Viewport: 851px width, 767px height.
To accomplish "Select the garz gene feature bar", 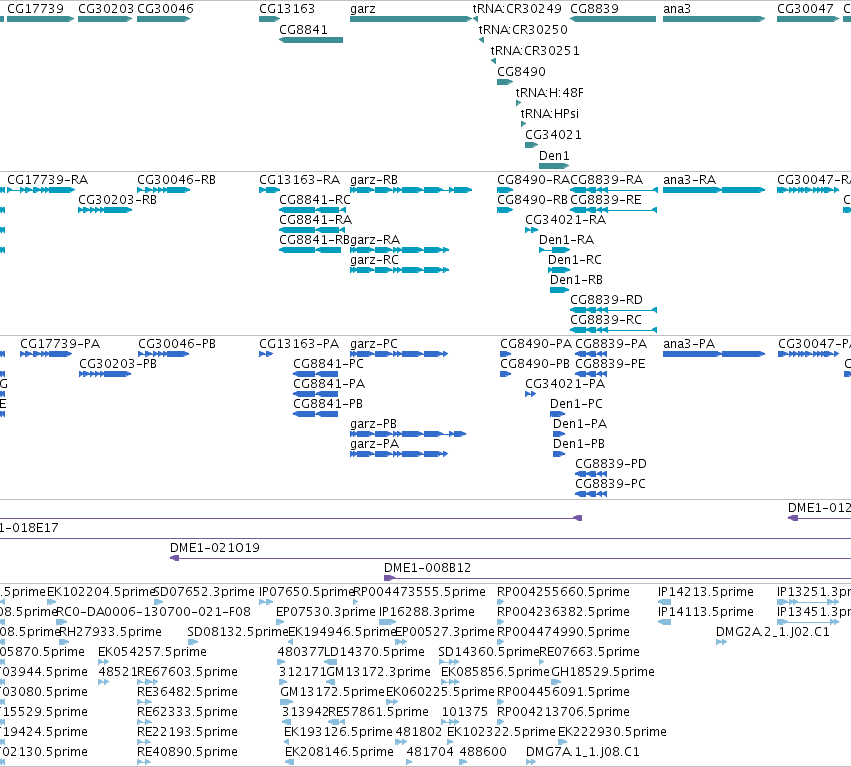I will click(x=411, y=19).
